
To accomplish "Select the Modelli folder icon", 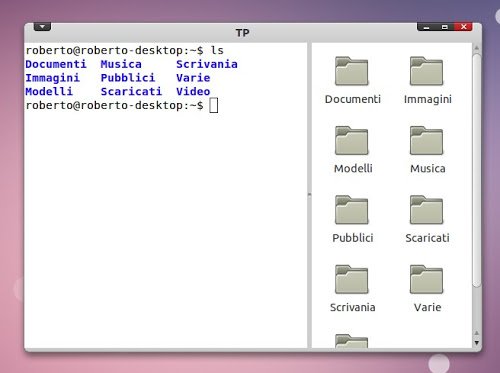I will click(x=352, y=140).
